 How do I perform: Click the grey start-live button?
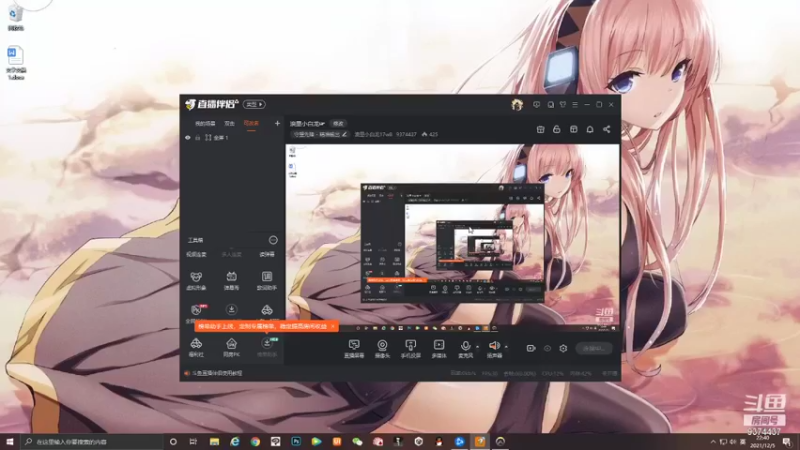pyautogui.click(x=594, y=348)
